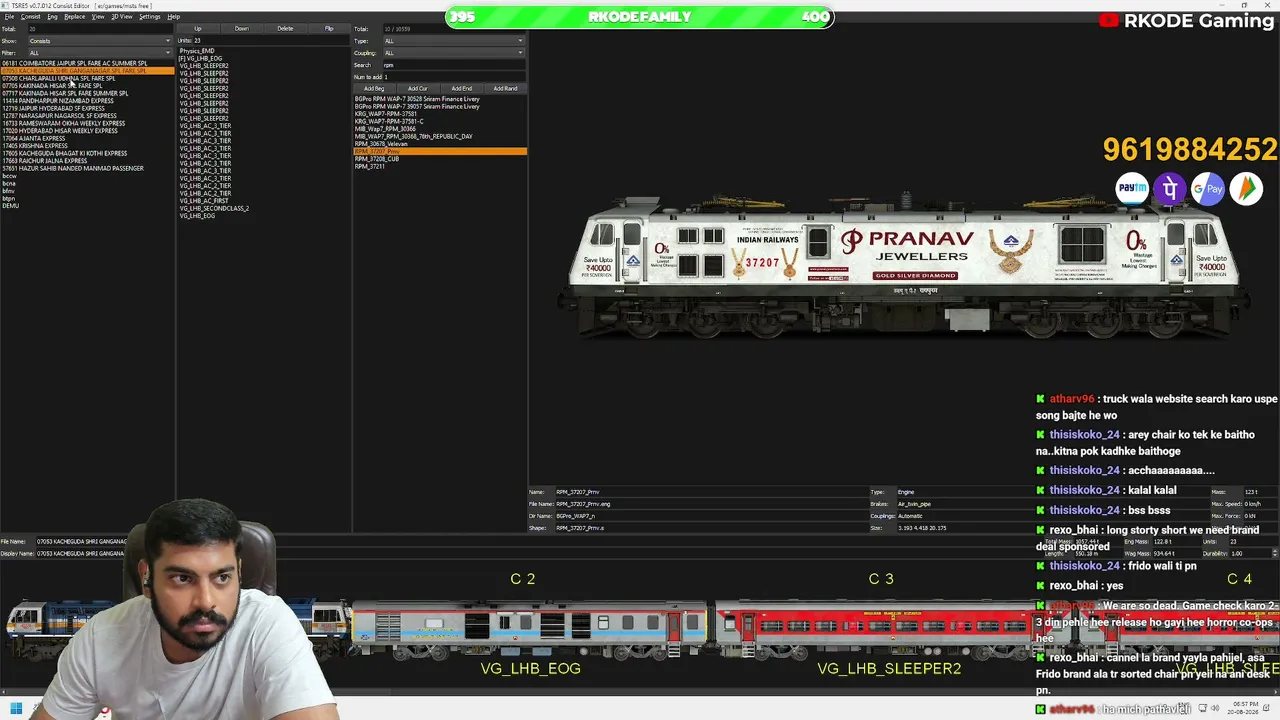Image resolution: width=1280 pixels, height=720 pixels.
Task: Open the File menu
Action: coord(9,17)
